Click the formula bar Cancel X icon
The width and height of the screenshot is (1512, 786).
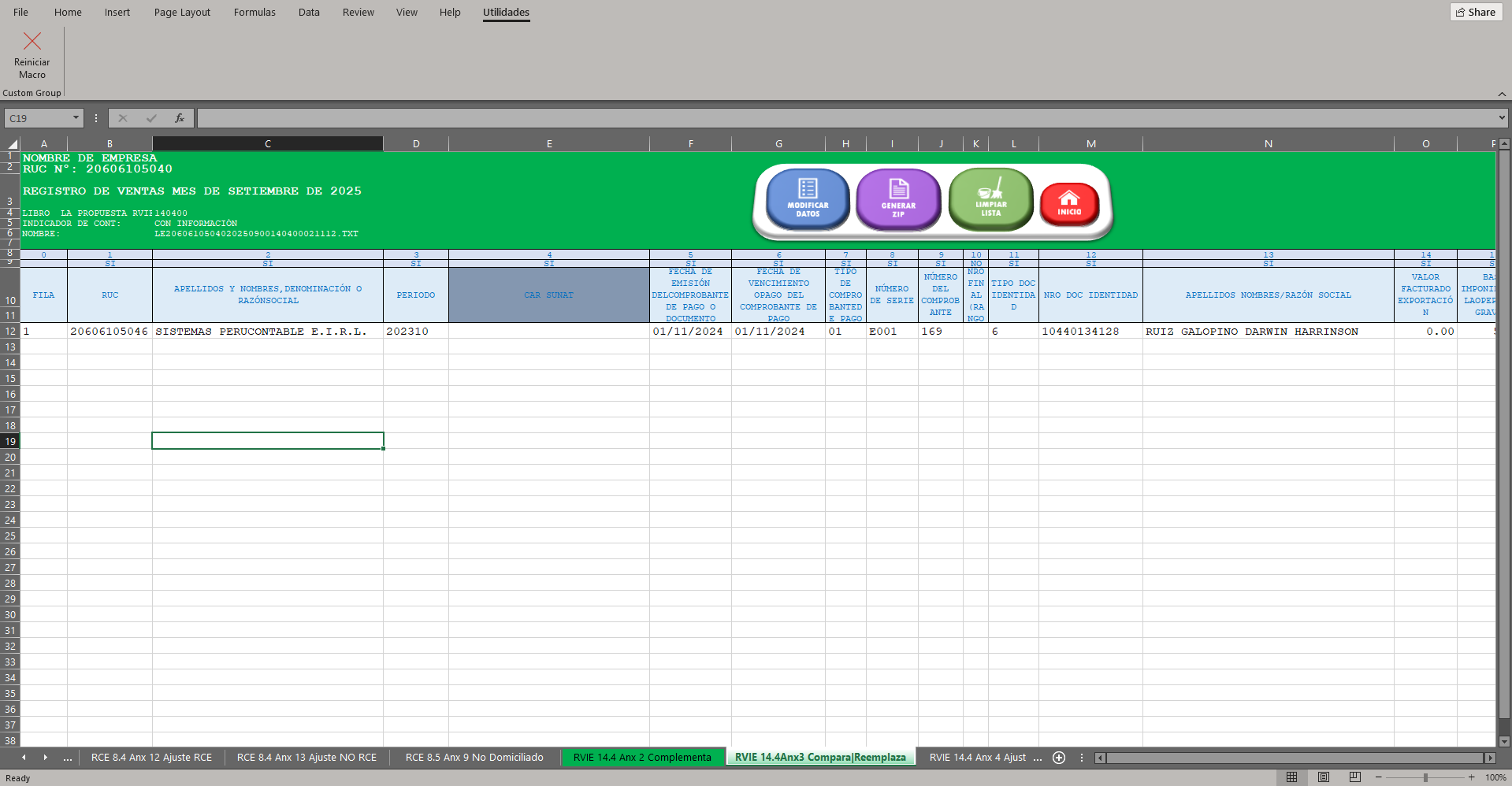[x=123, y=118]
